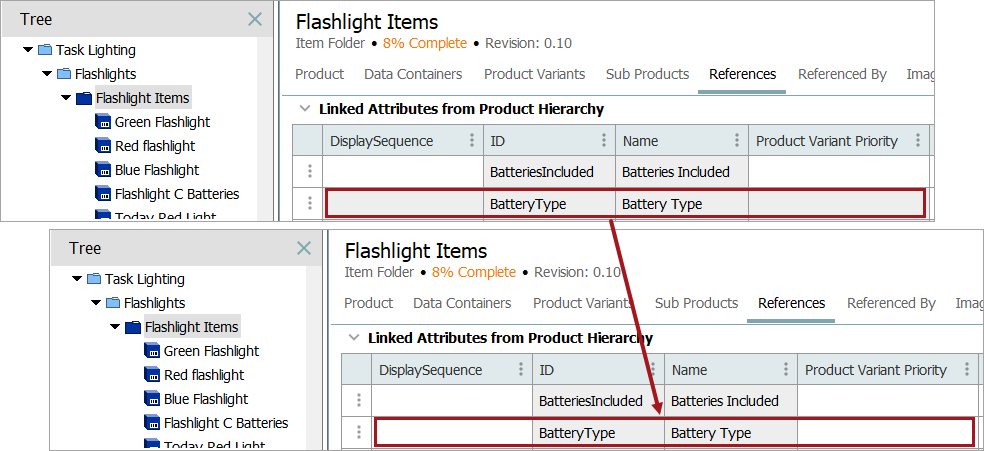Click Green Flashlight product icon in upper tree
The width and height of the screenshot is (984, 451).
(x=102, y=122)
